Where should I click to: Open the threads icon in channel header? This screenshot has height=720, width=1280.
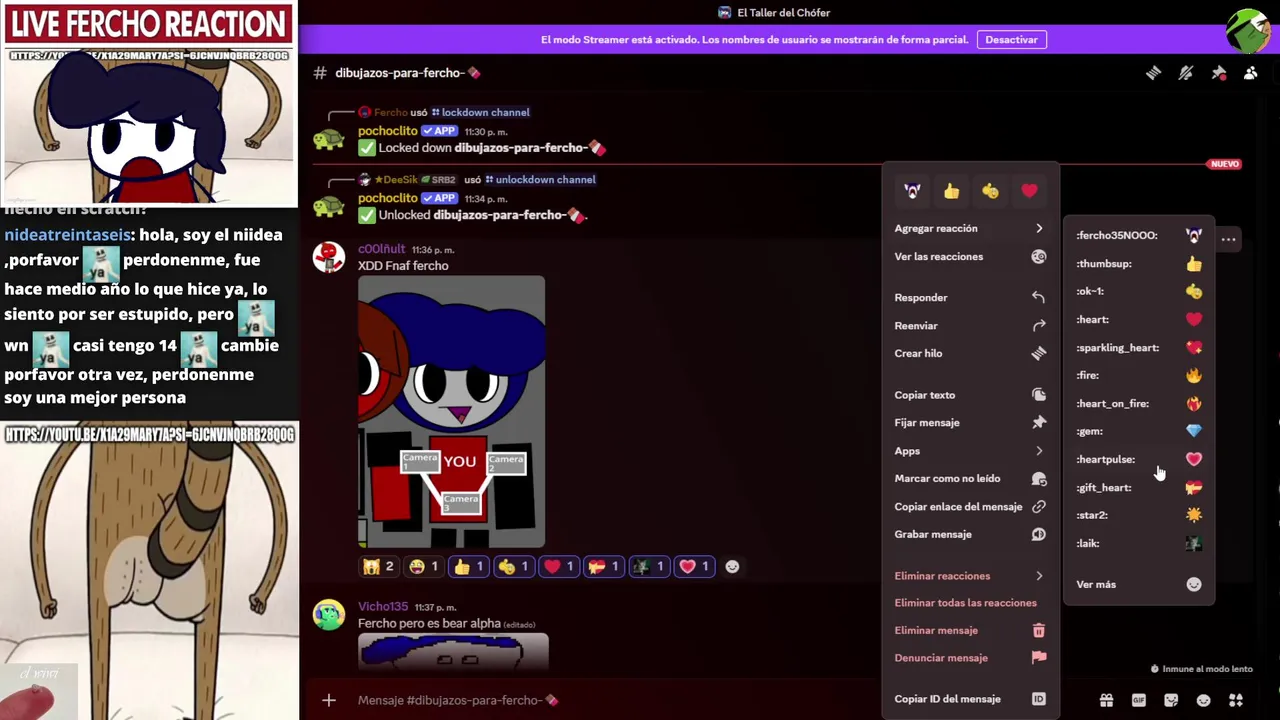pyautogui.click(x=1153, y=73)
